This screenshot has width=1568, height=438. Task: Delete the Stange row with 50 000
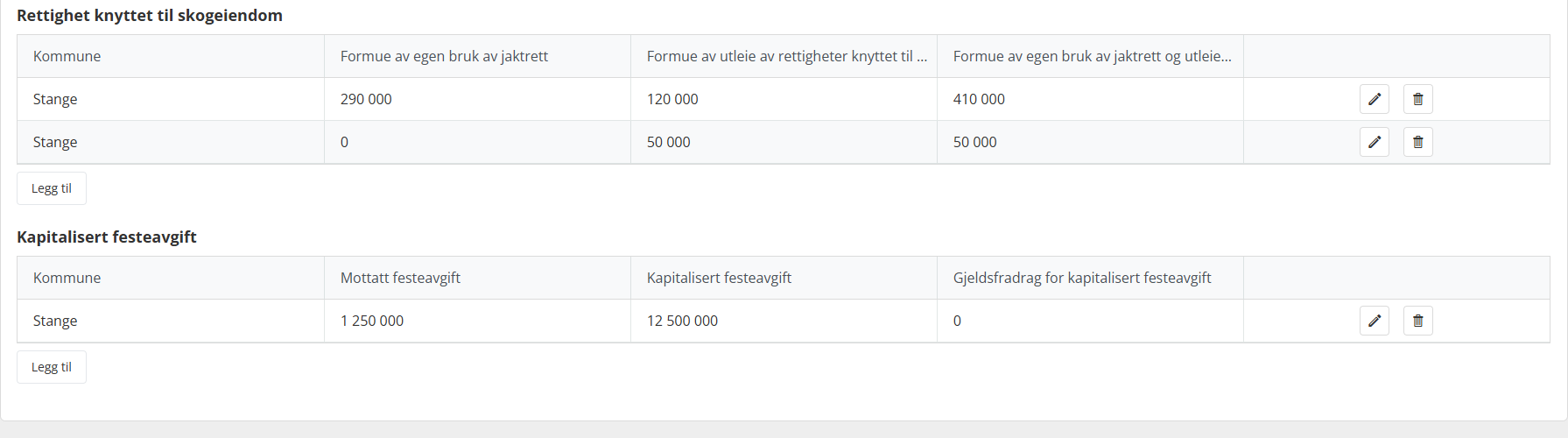[1418, 142]
